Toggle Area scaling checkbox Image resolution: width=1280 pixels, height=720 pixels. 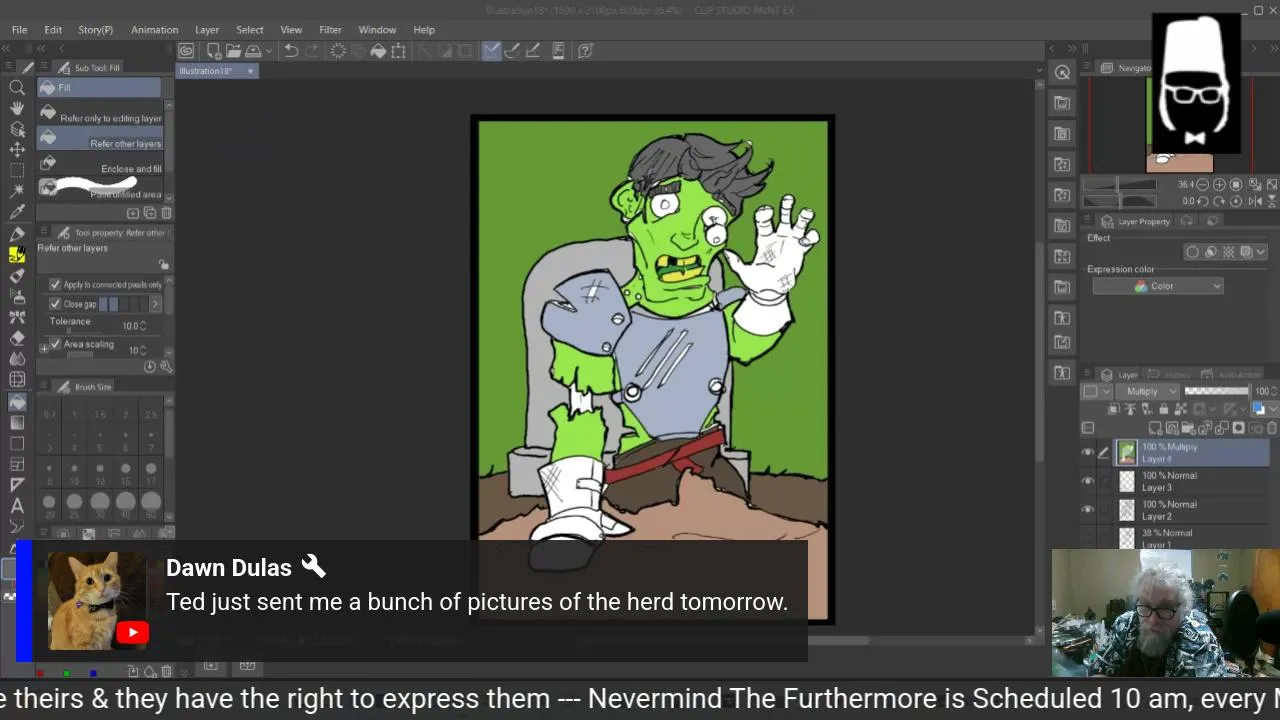point(55,344)
